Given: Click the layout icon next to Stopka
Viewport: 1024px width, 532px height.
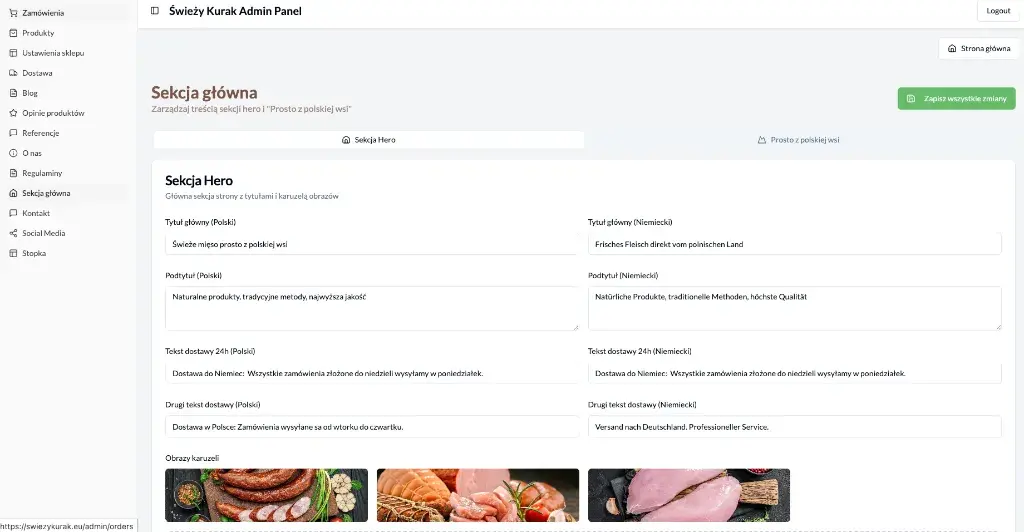Looking at the screenshot, I should point(13,253).
